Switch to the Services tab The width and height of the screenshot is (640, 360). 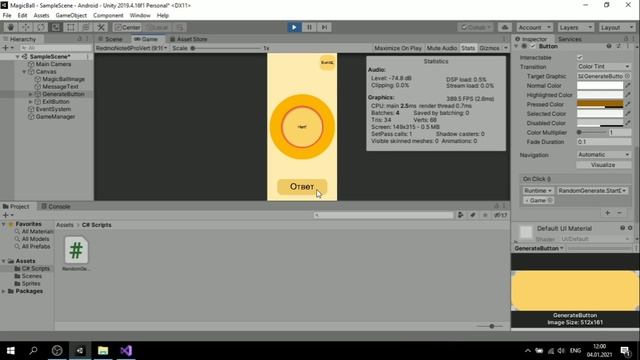570,39
